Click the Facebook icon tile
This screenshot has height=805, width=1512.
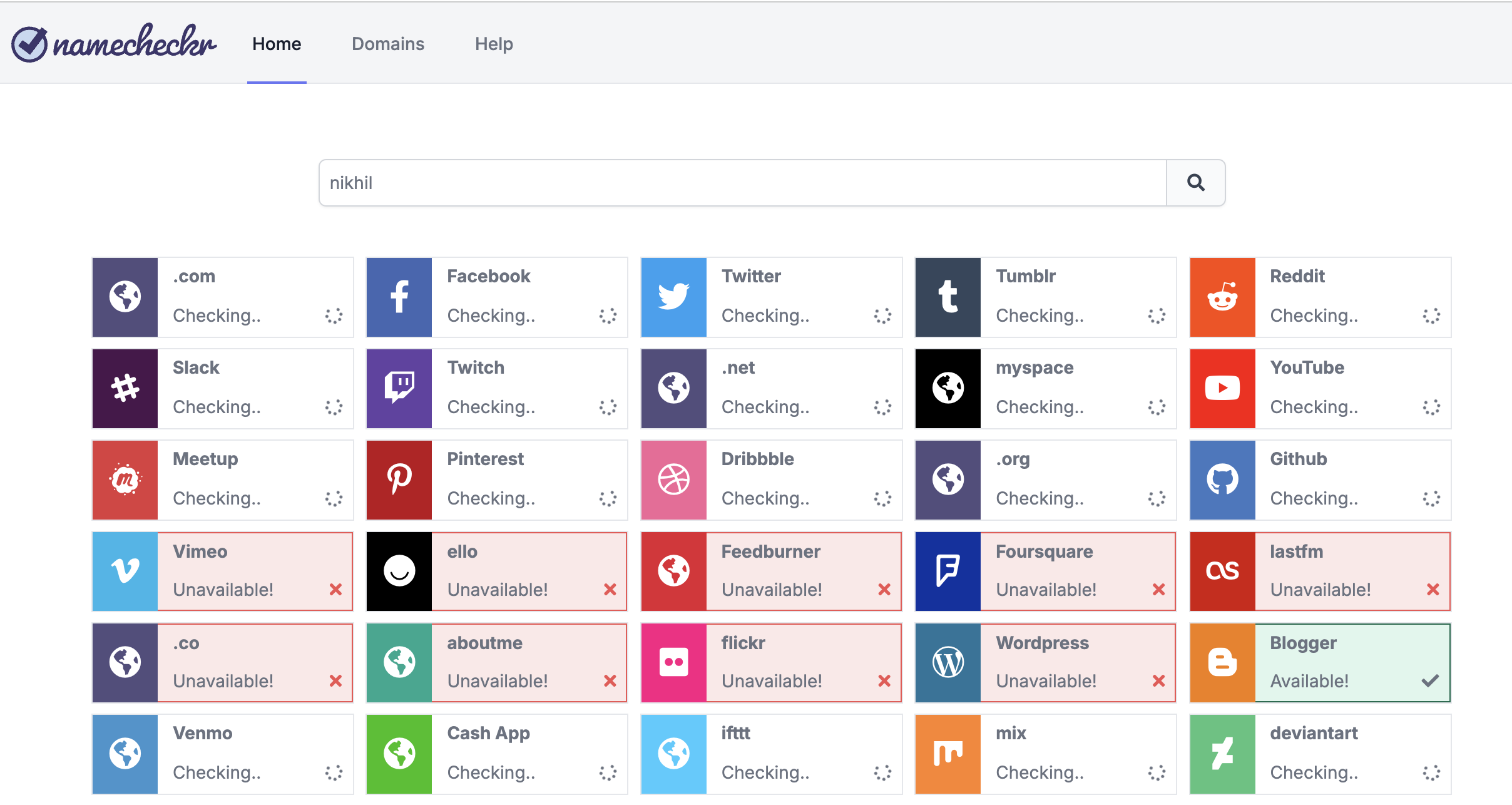pos(399,297)
